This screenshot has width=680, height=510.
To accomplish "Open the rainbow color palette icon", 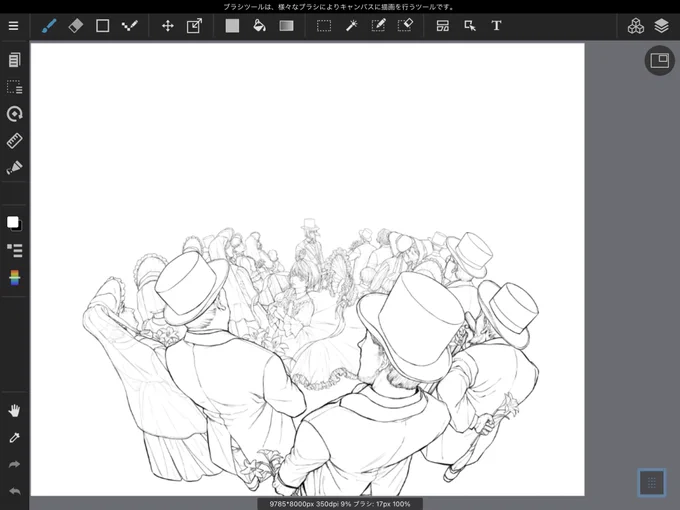I will tap(14, 278).
